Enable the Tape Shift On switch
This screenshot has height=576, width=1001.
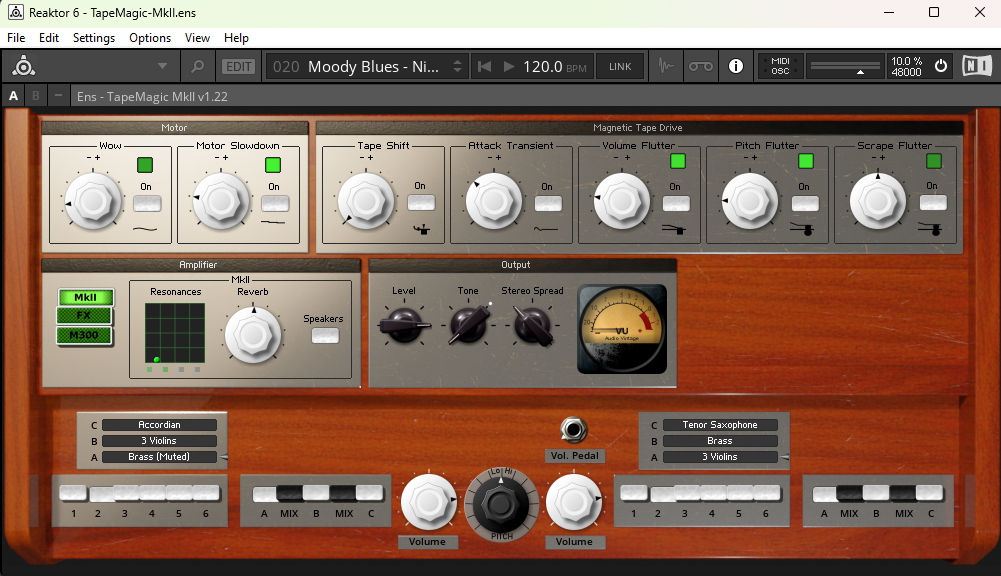coord(421,203)
